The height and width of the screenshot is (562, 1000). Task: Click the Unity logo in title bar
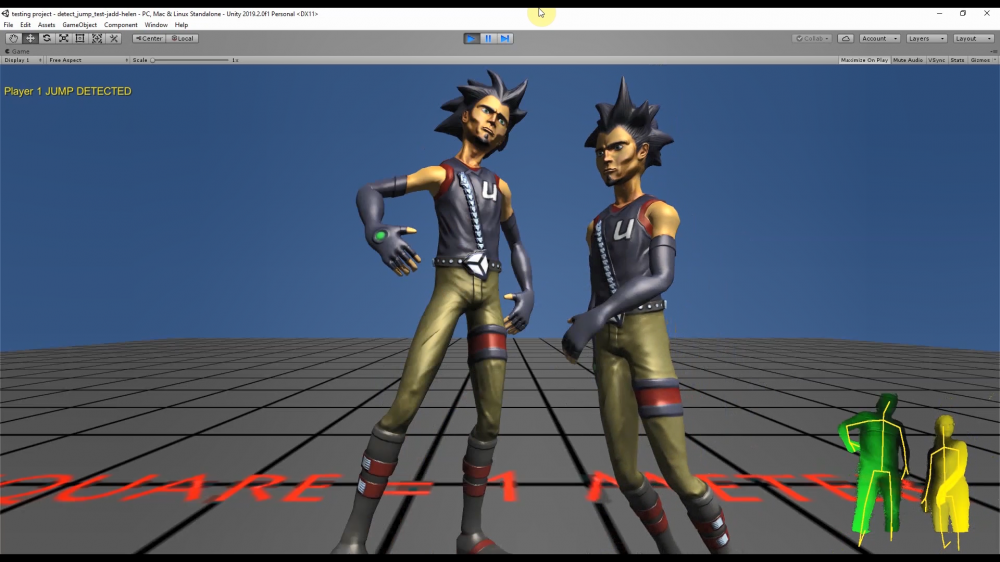(5, 13)
